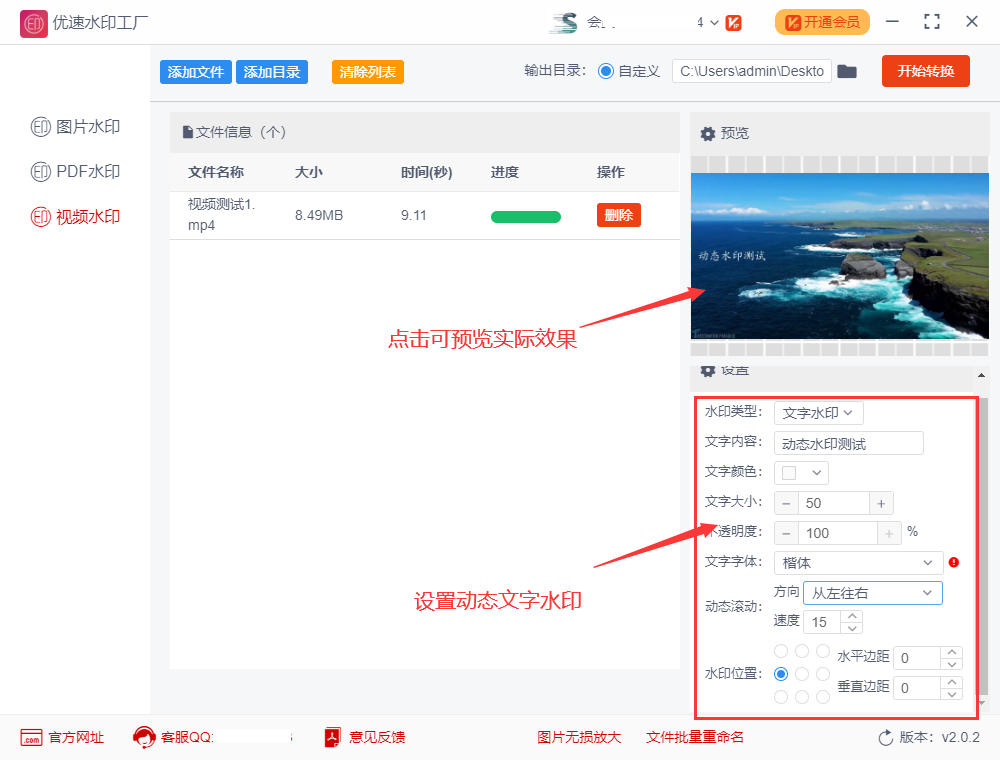Image resolution: width=1000 pixels, height=760 pixels.
Task: Open the output folder browser icon
Action: click(847, 71)
